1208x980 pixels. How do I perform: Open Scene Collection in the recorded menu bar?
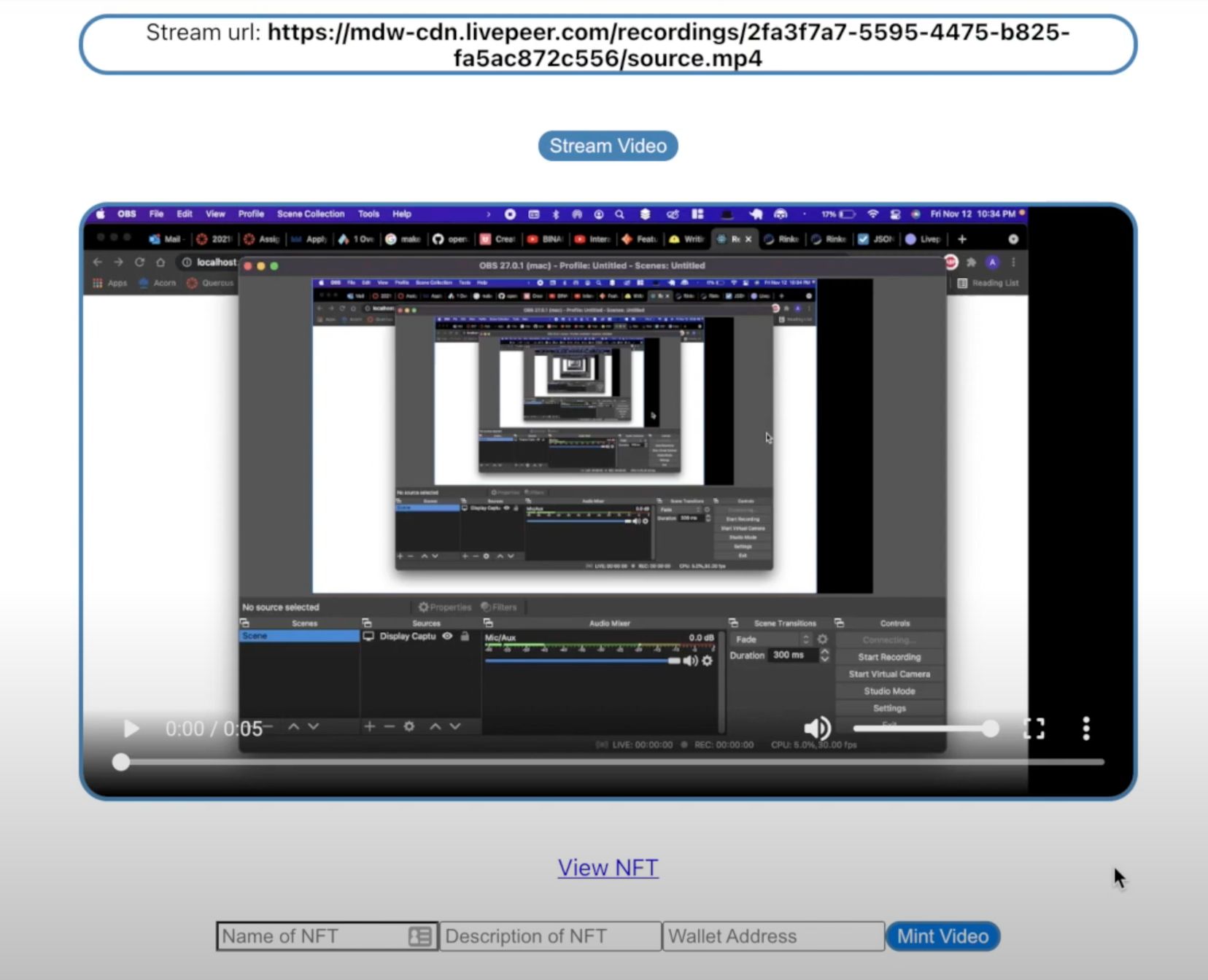click(x=311, y=214)
